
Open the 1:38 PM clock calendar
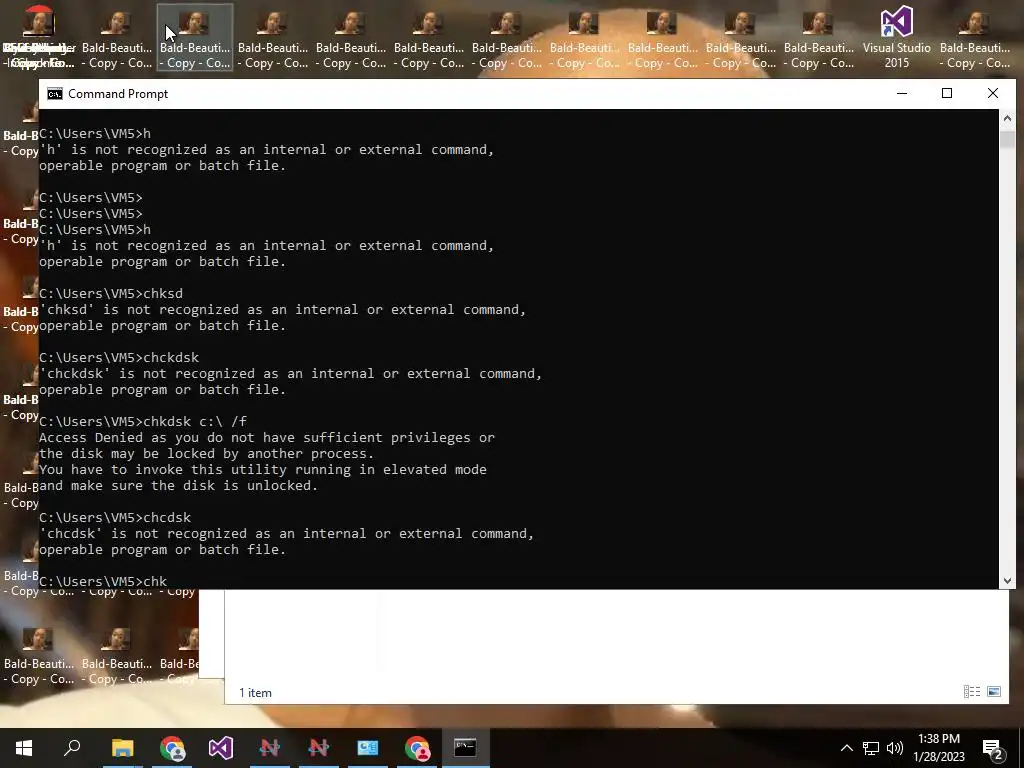(938, 748)
